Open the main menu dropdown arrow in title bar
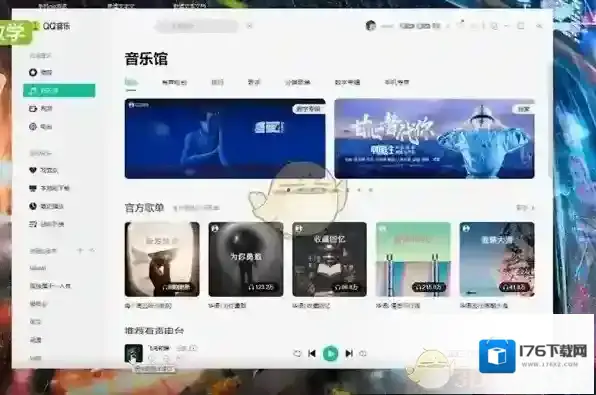The height and width of the screenshot is (395, 596). click(448, 26)
